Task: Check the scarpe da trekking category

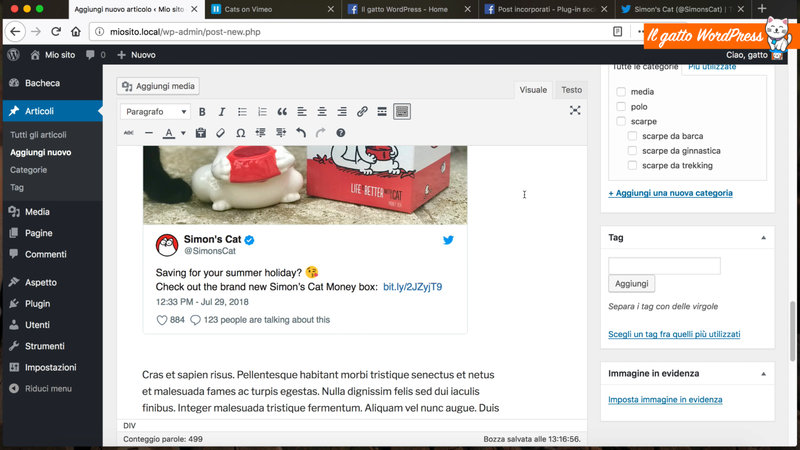Action: [x=632, y=165]
